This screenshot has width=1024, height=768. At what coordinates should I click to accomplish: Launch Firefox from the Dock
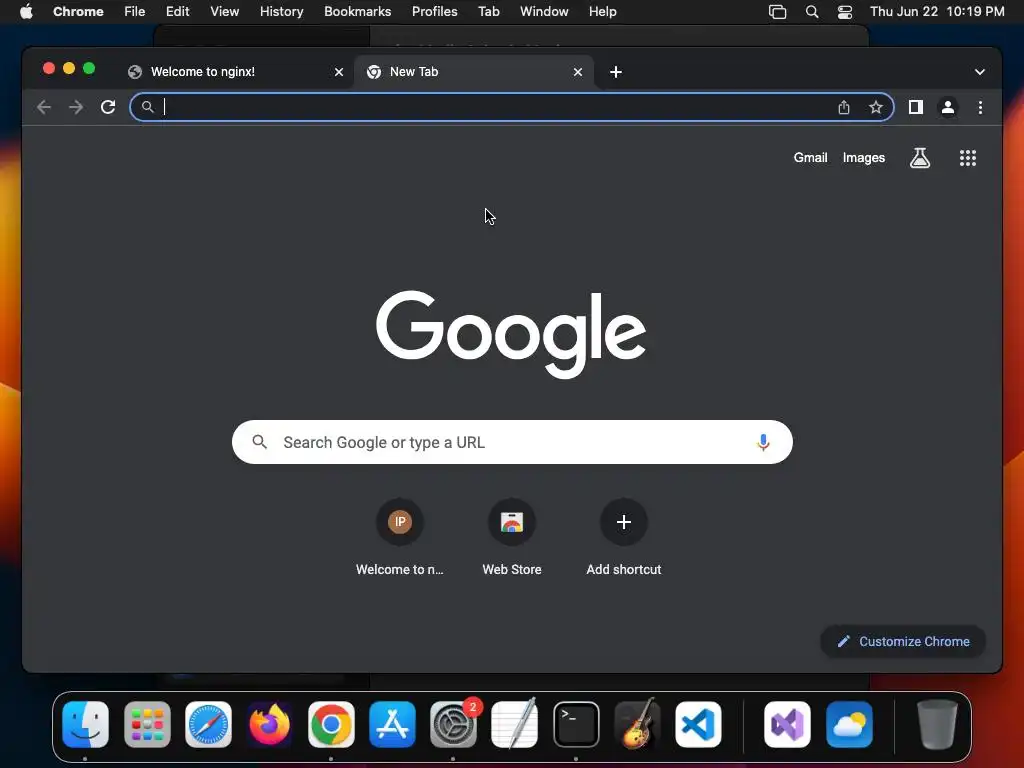[270, 724]
